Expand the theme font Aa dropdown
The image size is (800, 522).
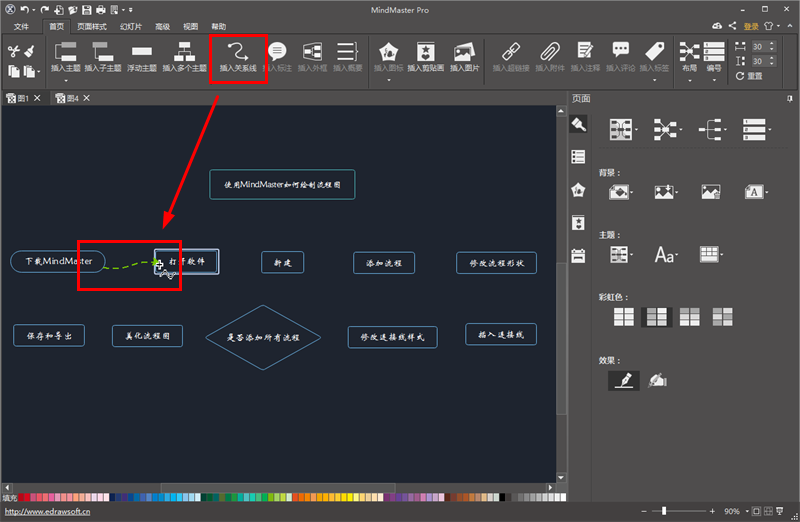click(x=666, y=255)
